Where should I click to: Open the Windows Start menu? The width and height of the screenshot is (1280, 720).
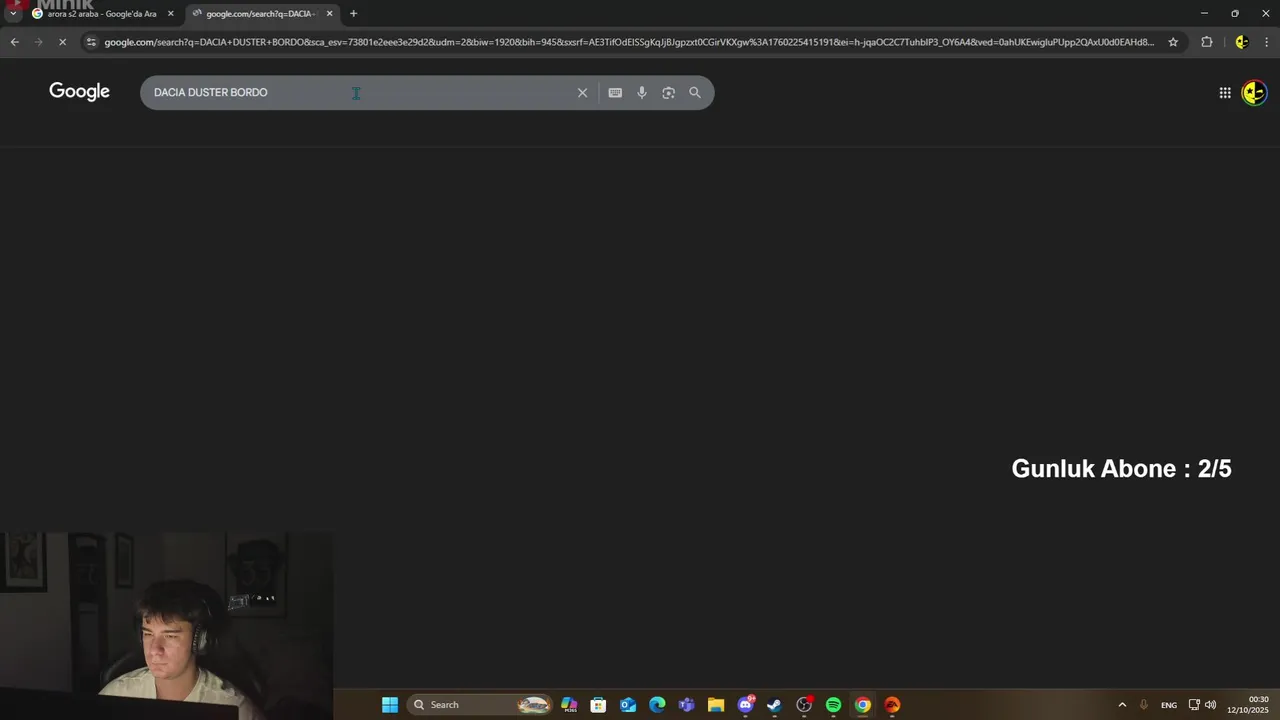[x=390, y=705]
